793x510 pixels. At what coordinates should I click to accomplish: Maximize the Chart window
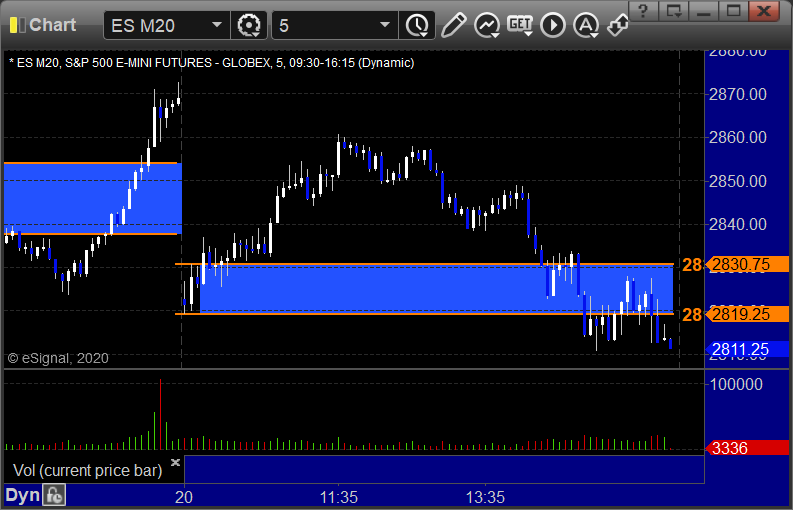[x=733, y=10]
